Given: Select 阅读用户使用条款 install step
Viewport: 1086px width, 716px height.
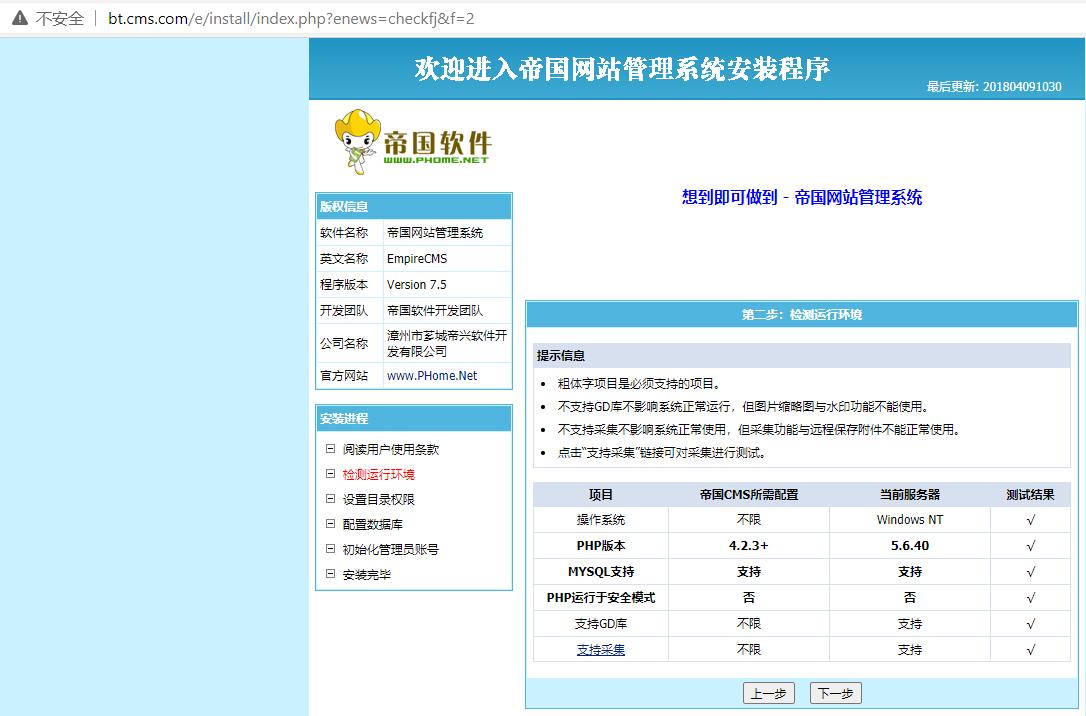Looking at the screenshot, I should coord(391,449).
